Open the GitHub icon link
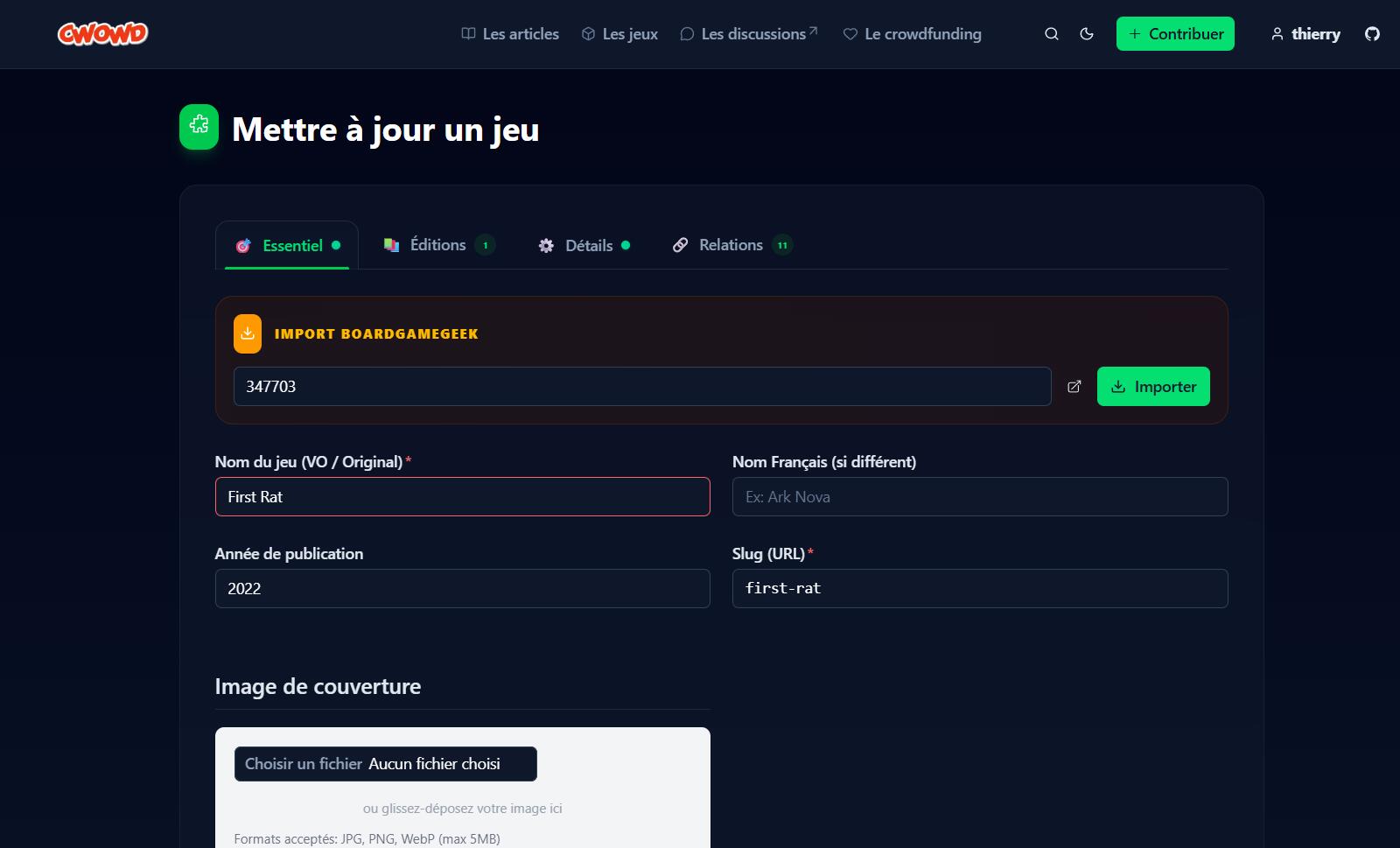 click(x=1372, y=34)
